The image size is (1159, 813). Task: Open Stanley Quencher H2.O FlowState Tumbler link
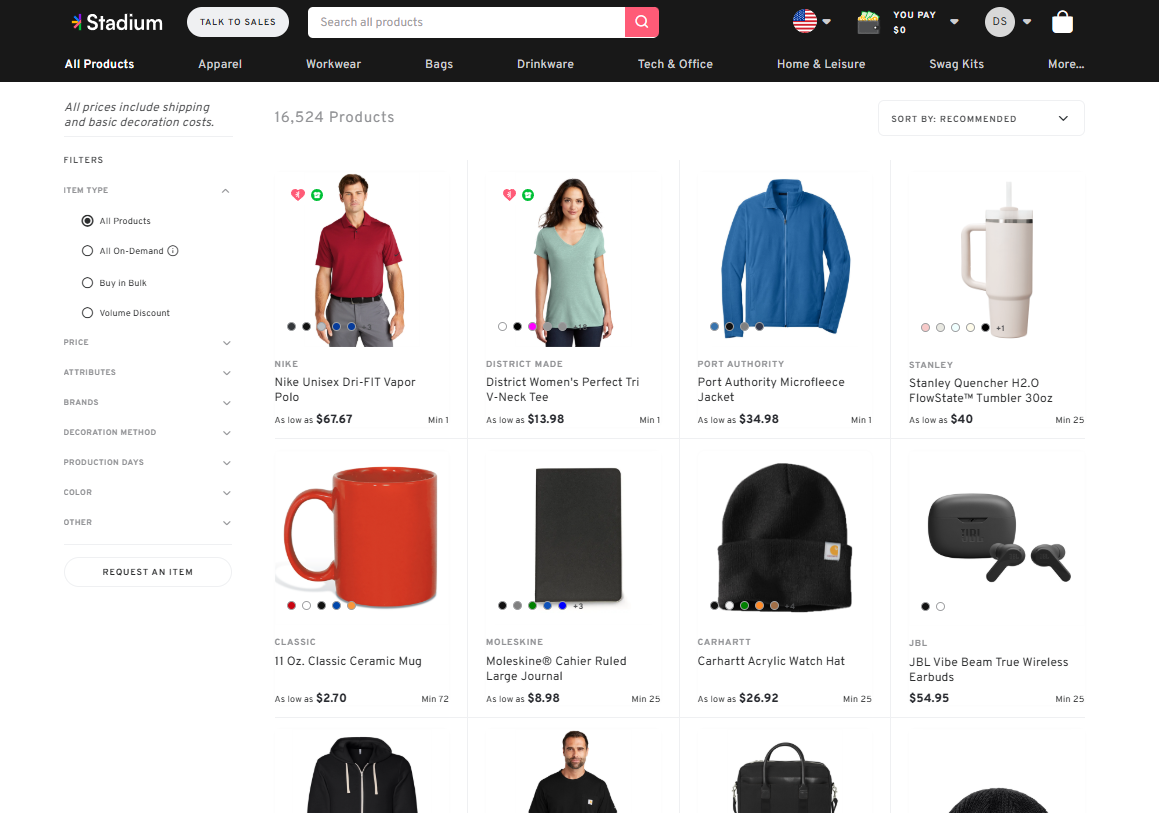click(981, 390)
